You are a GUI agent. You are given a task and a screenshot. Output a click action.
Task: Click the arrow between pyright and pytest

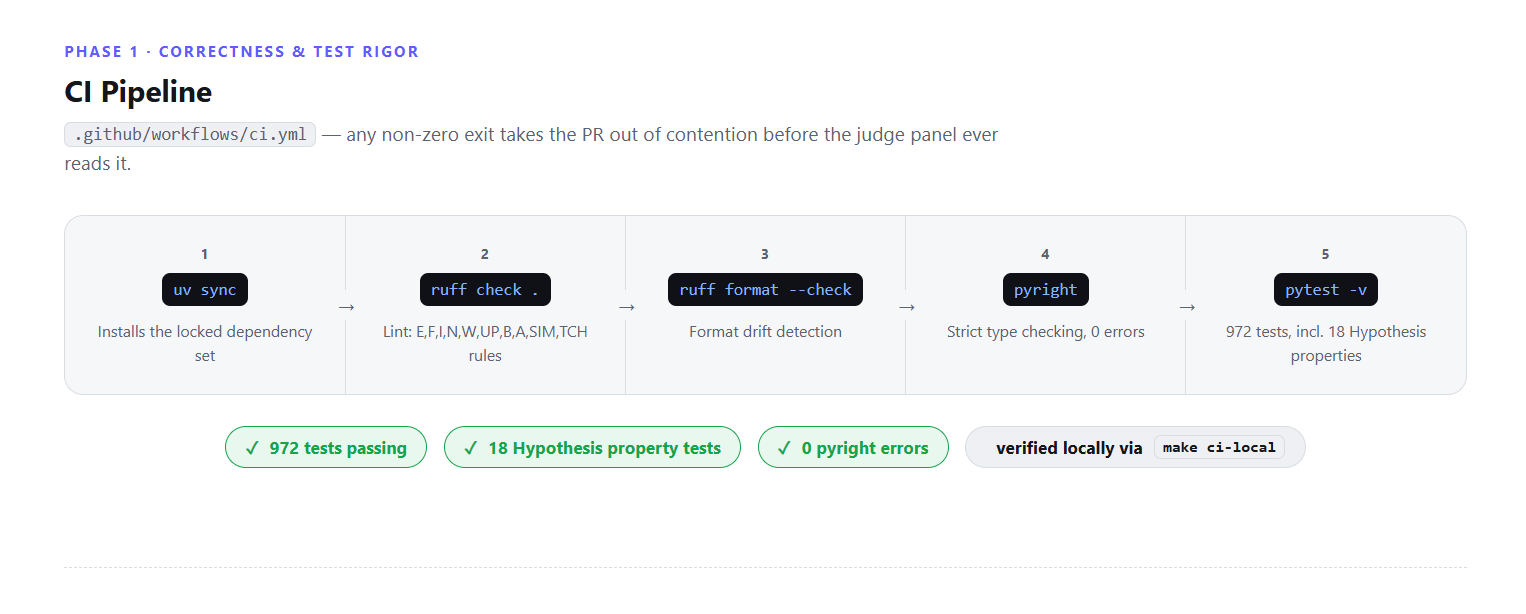click(x=1186, y=307)
